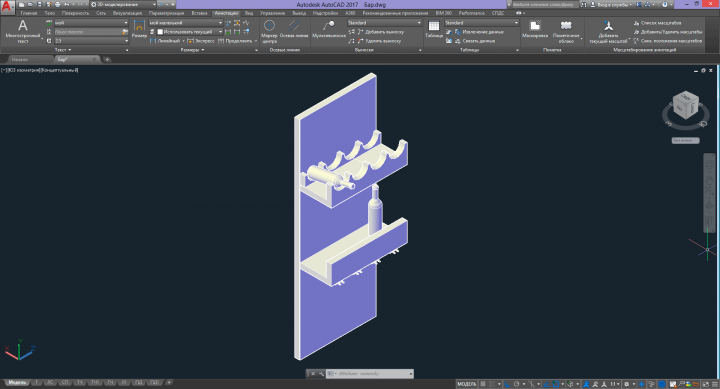Click the Мультивыноска multileader tool

tap(329, 29)
